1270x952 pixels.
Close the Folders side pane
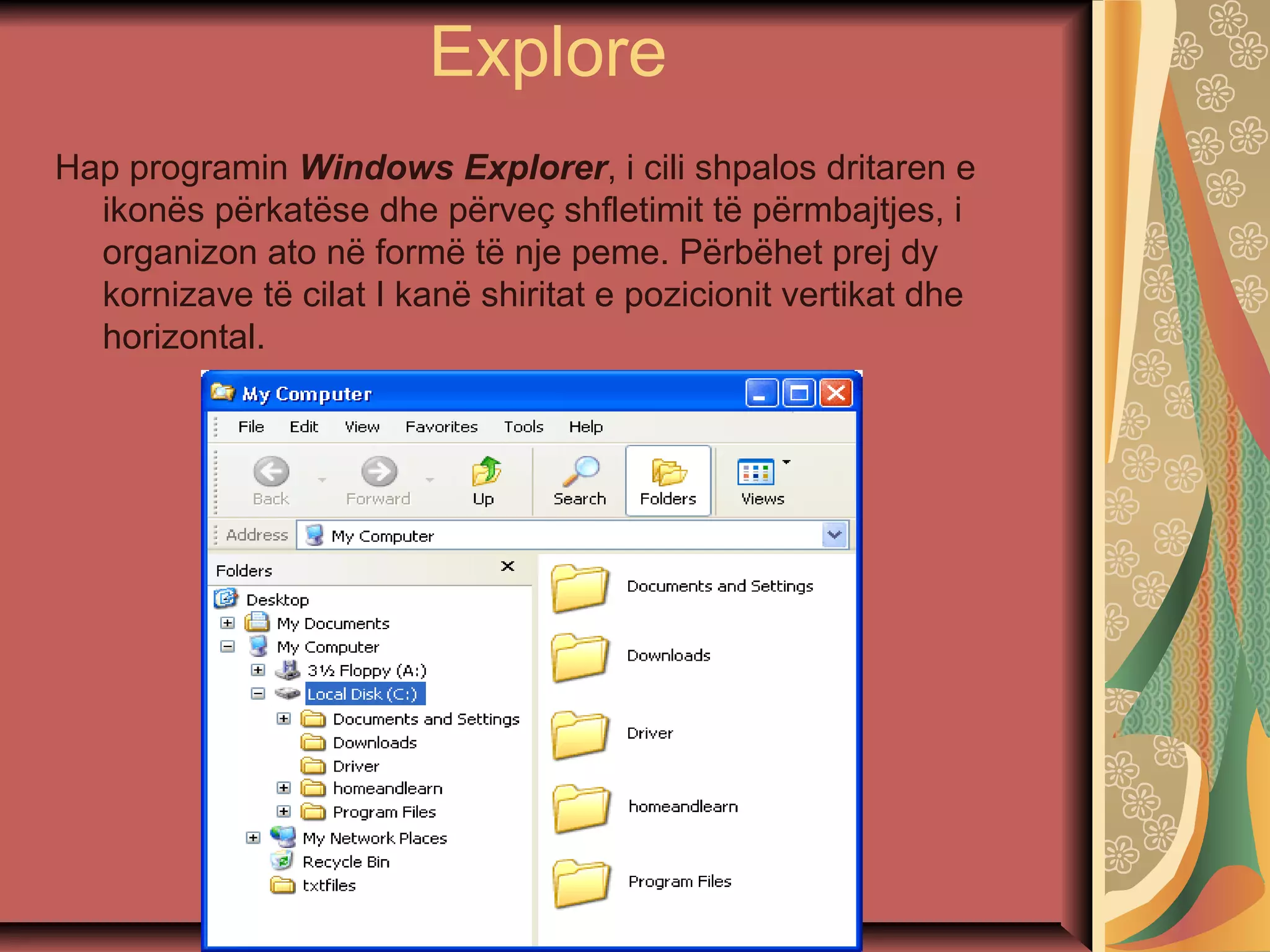[507, 566]
